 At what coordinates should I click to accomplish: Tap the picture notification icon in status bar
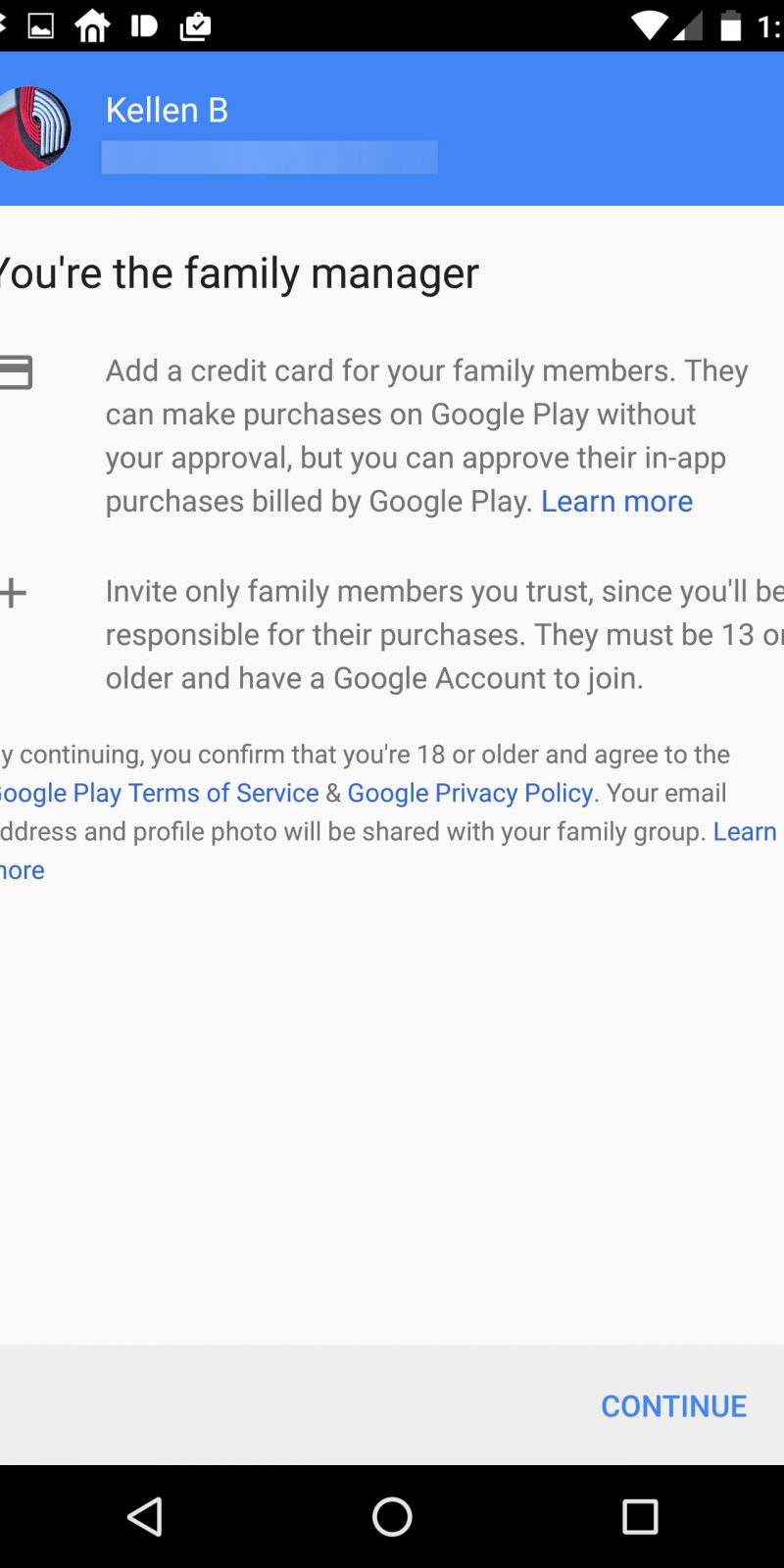(41, 26)
